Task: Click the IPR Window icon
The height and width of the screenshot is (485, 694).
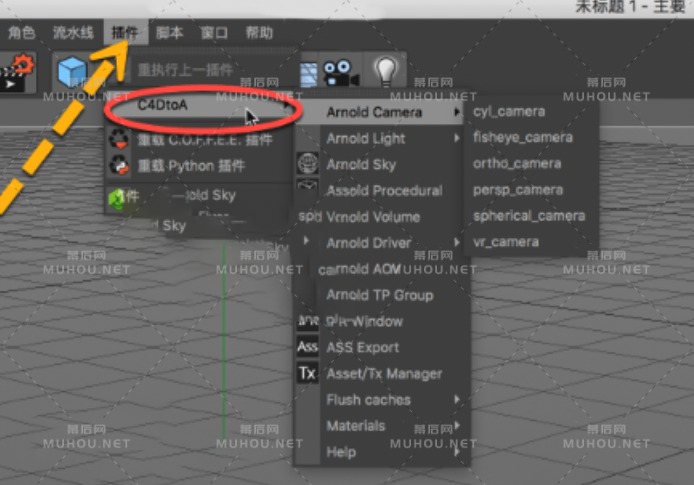Action: tap(308, 321)
